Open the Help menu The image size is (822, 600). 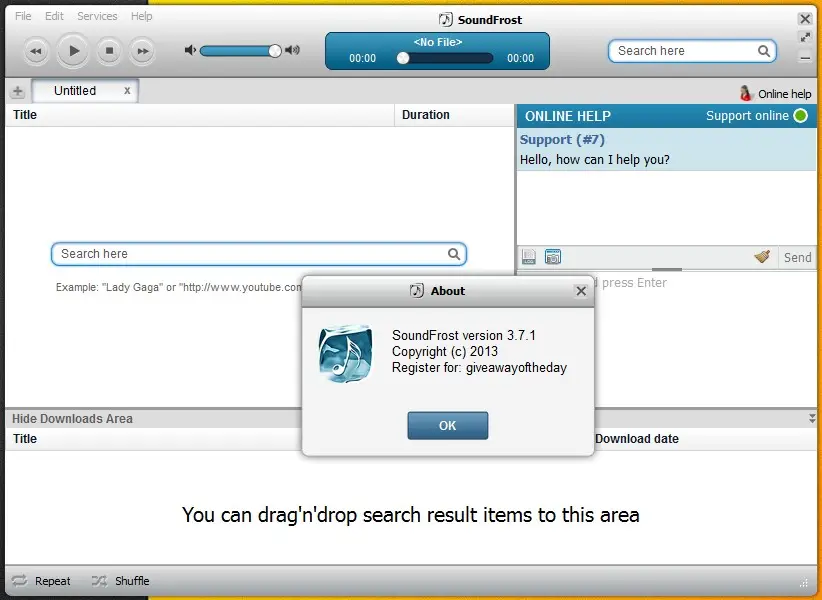point(142,16)
